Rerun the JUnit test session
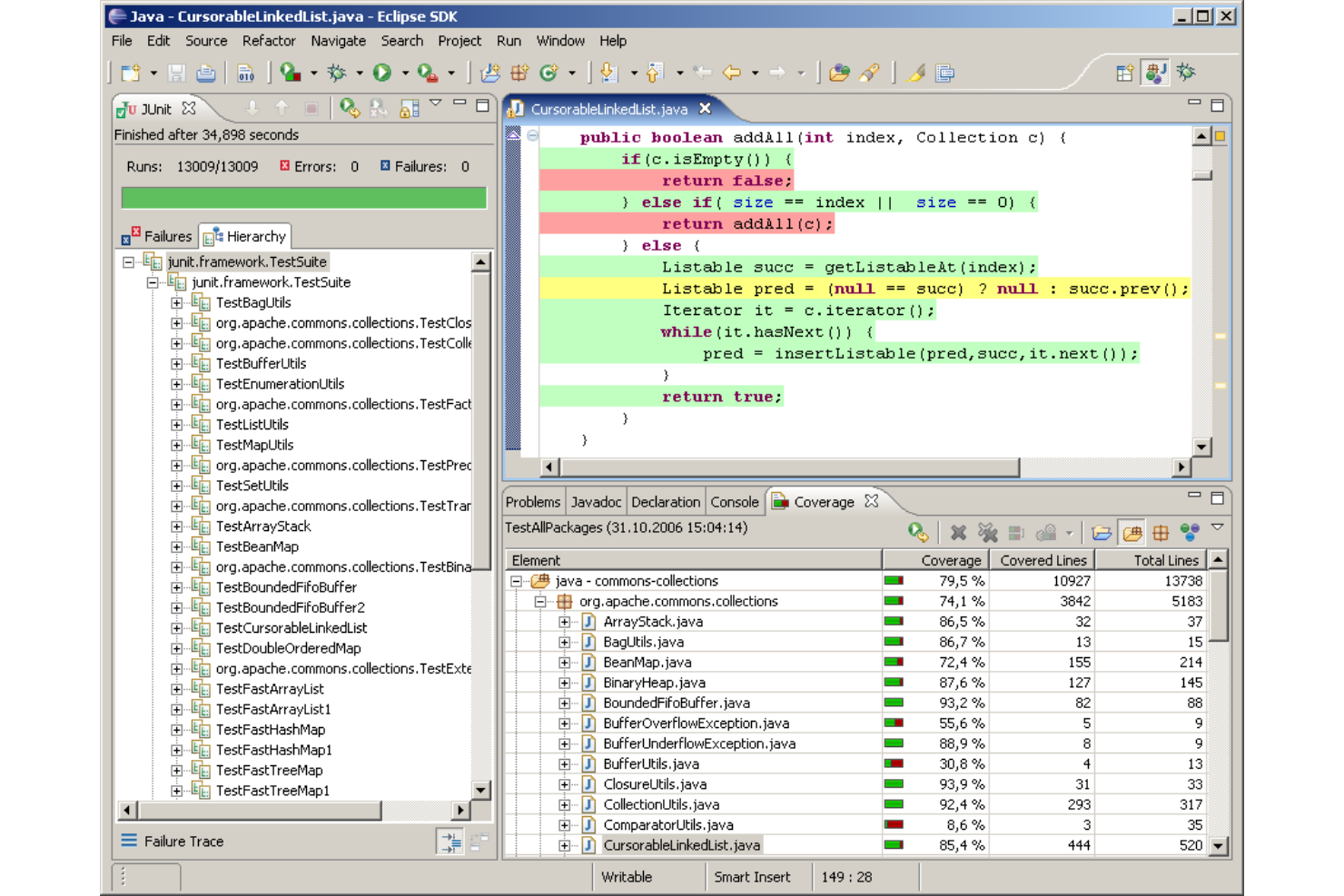The image size is (1344, 896). point(351,108)
